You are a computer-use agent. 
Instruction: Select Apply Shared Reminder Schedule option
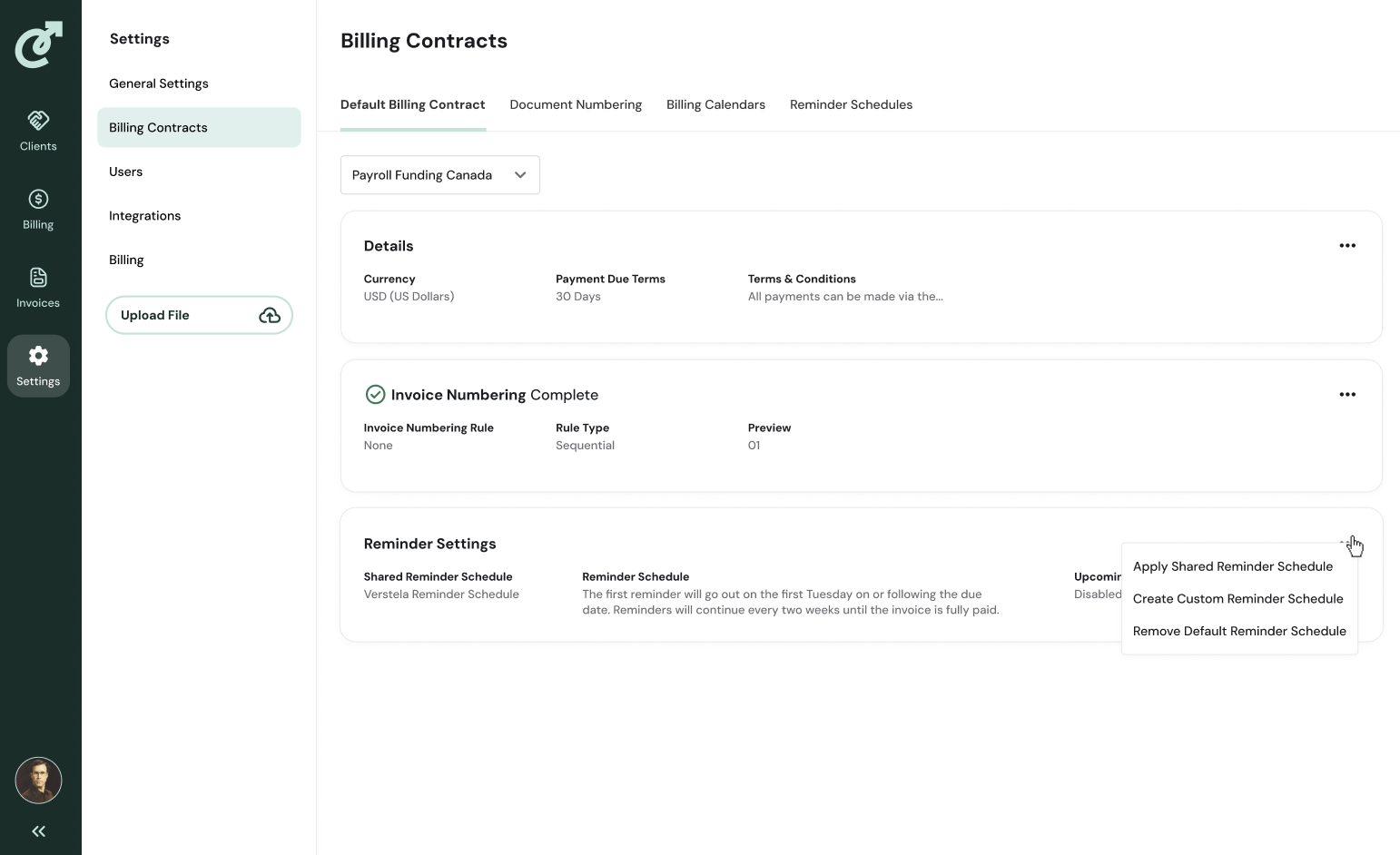(1232, 566)
